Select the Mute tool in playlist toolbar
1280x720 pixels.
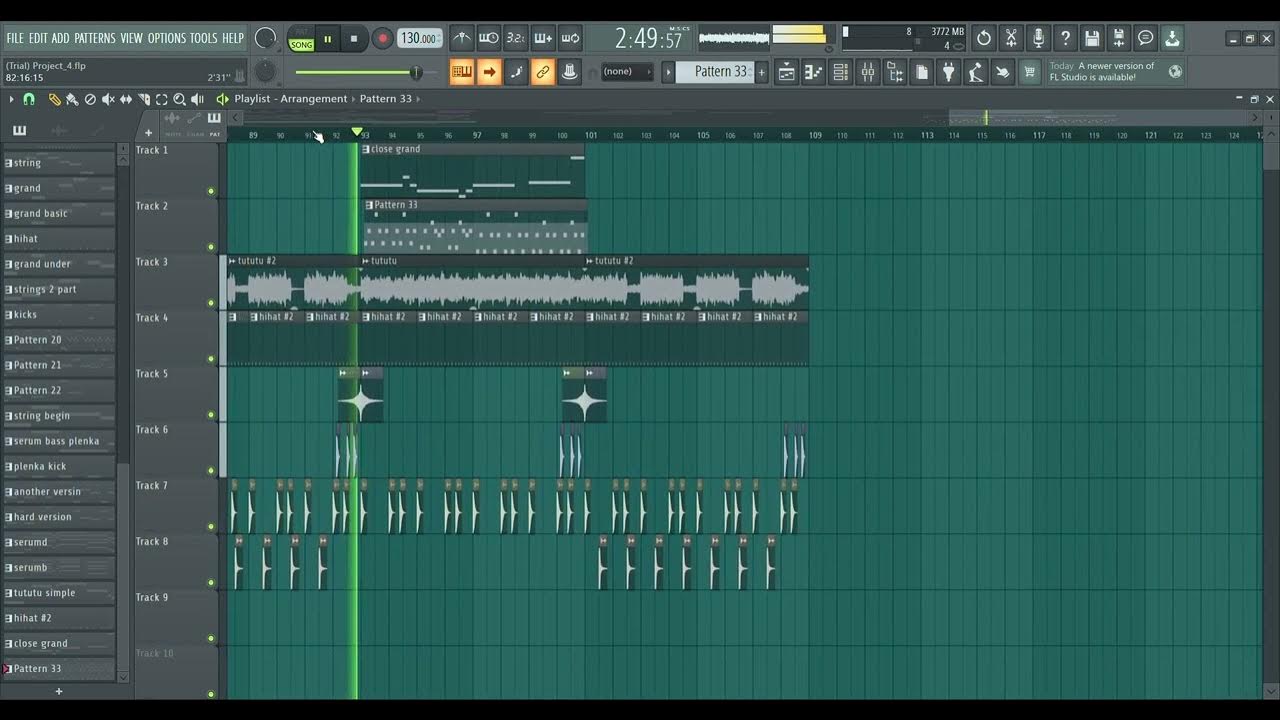click(108, 99)
